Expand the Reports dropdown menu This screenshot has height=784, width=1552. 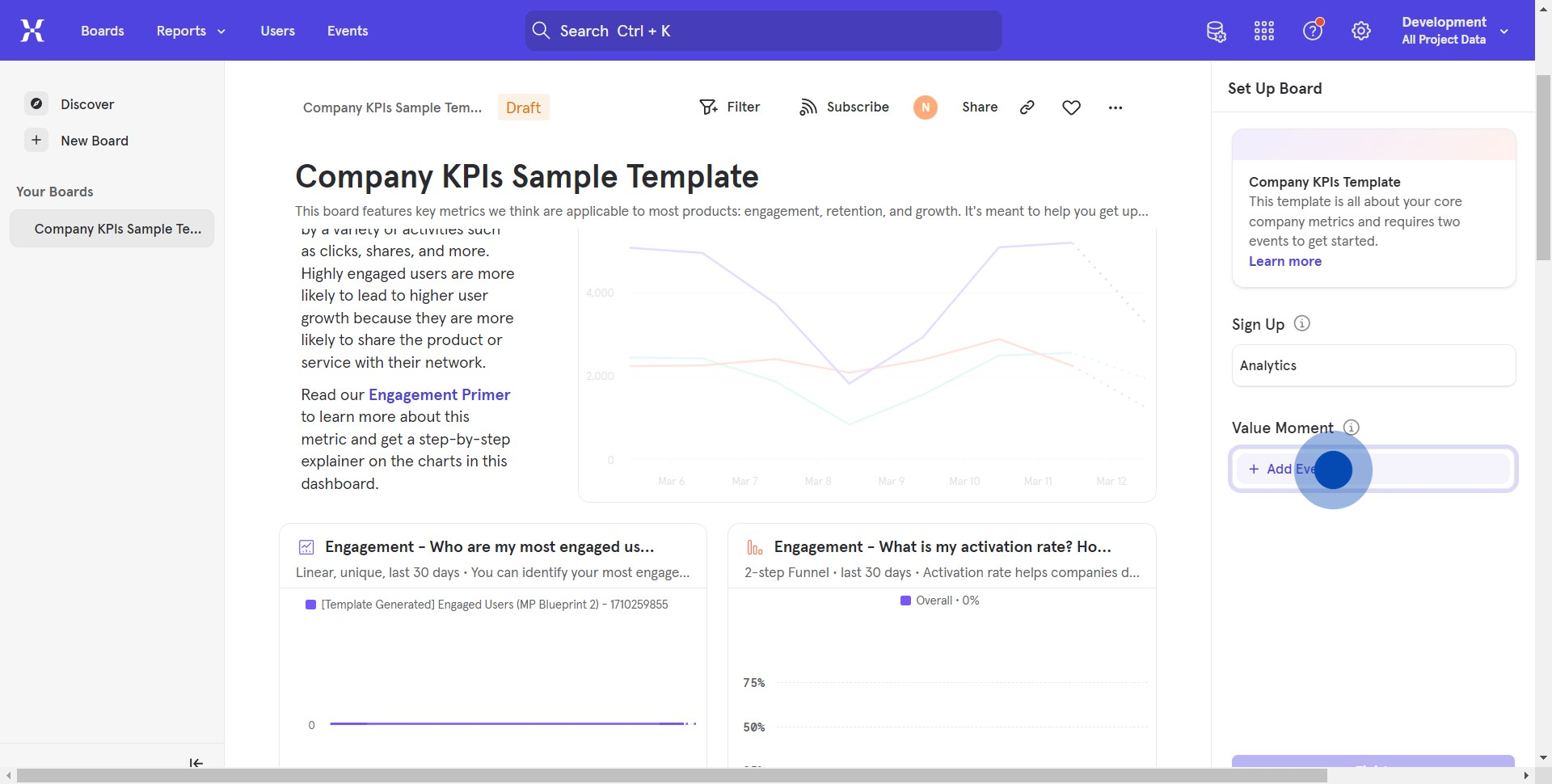pos(191,31)
